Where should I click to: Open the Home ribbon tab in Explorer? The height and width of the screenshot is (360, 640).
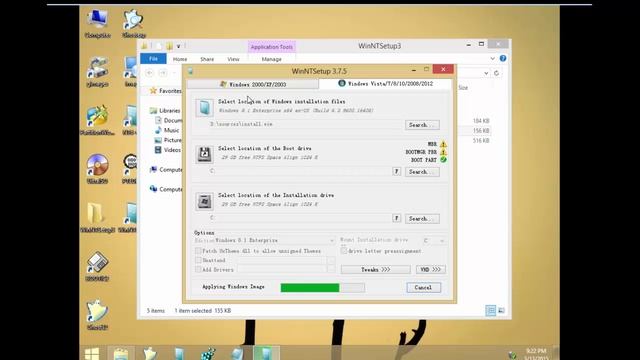click(180, 59)
